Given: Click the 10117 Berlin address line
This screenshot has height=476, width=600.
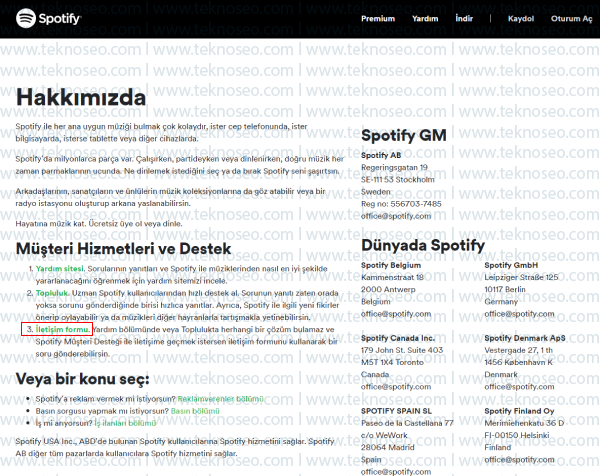Looking at the screenshot, I should (x=505, y=289).
